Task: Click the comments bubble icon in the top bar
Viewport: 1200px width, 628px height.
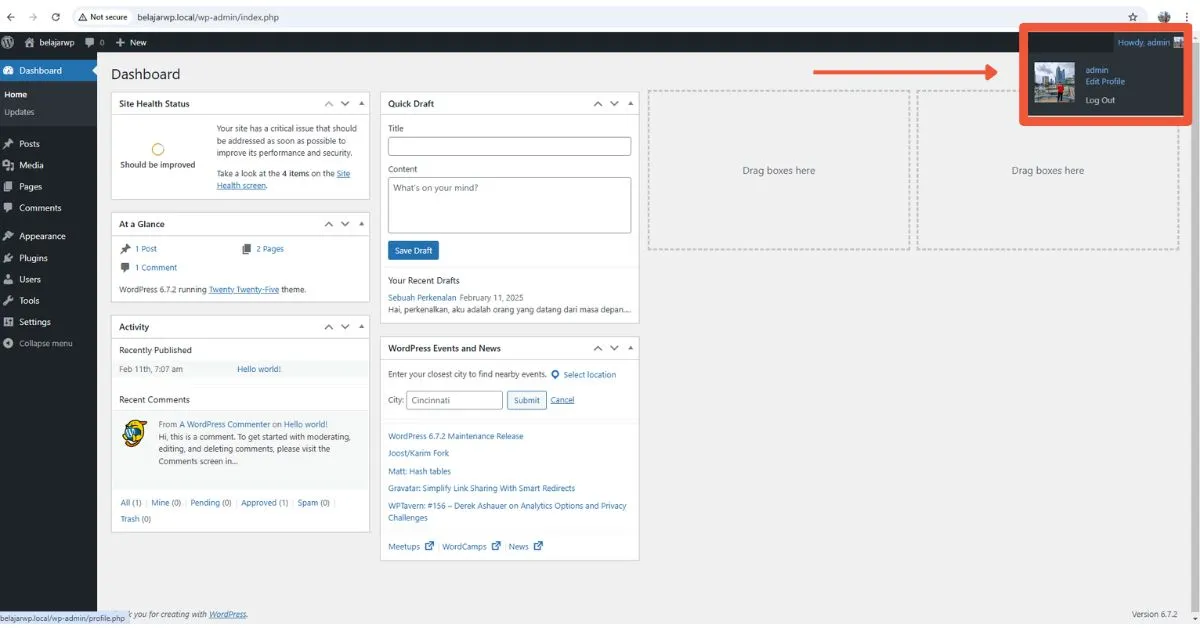Action: (x=90, y=42)
